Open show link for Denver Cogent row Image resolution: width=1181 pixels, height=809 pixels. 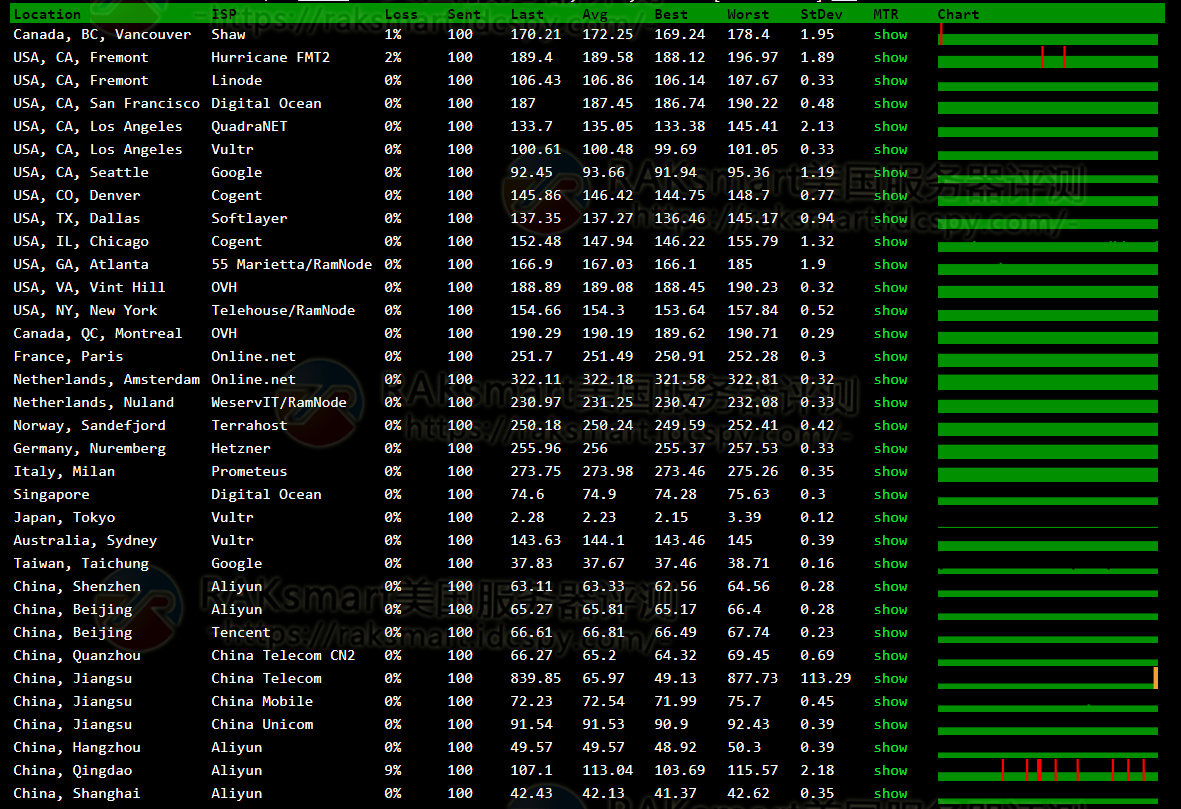pos(890,195)
